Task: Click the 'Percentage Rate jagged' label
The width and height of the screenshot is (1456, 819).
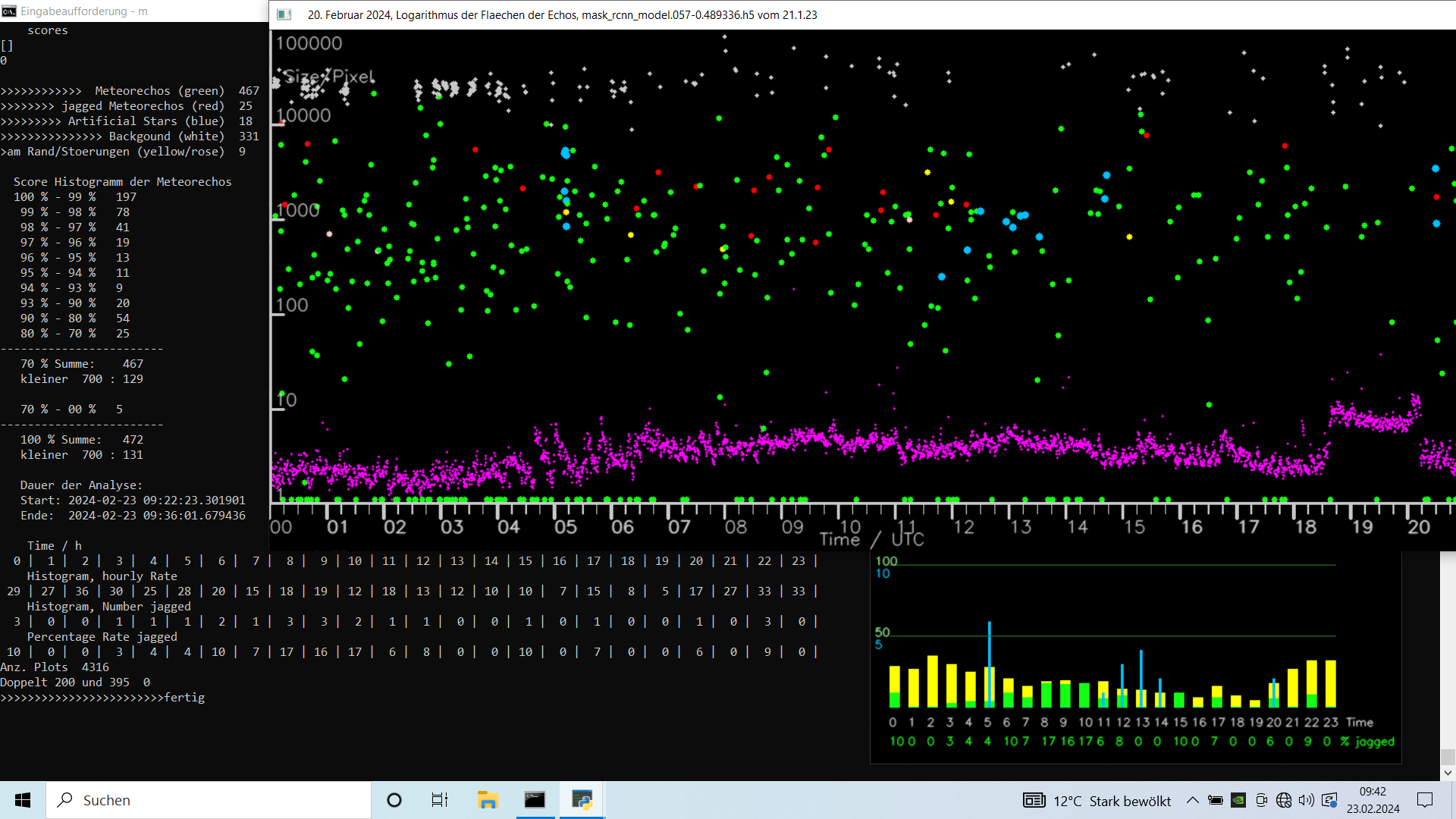Action: pyautogui.click(x=102, y=637)
